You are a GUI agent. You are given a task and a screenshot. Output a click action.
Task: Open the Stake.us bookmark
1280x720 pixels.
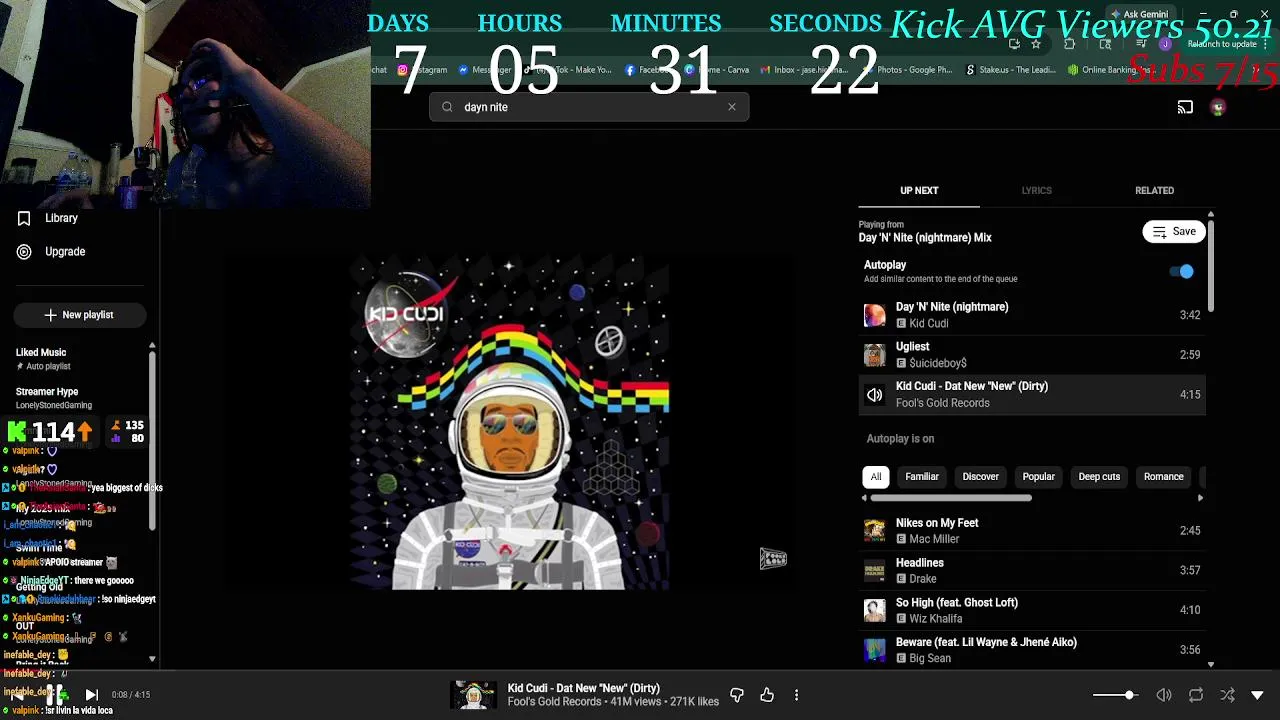coord(1010,70)
